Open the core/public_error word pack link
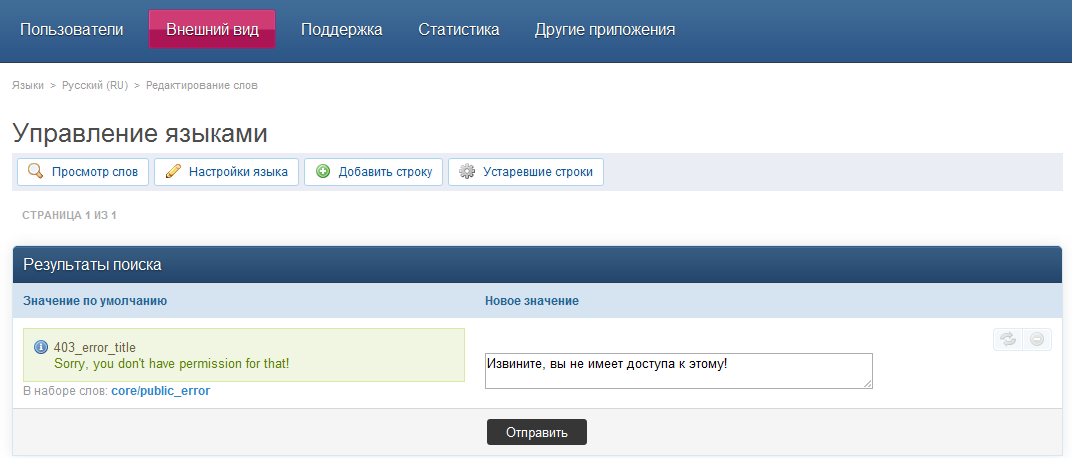This screenshot has width=1072, height=458. (161, 391)
